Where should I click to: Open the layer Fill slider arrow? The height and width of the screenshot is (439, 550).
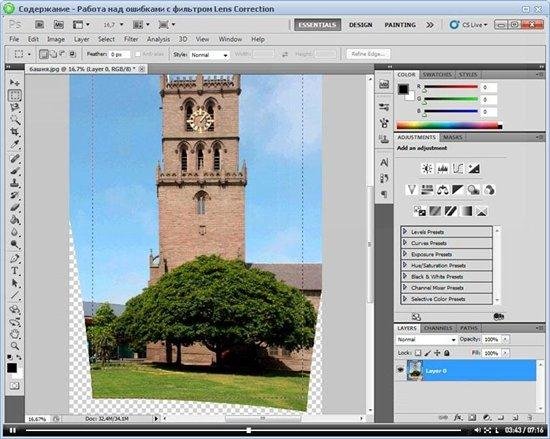click(505, 353)
